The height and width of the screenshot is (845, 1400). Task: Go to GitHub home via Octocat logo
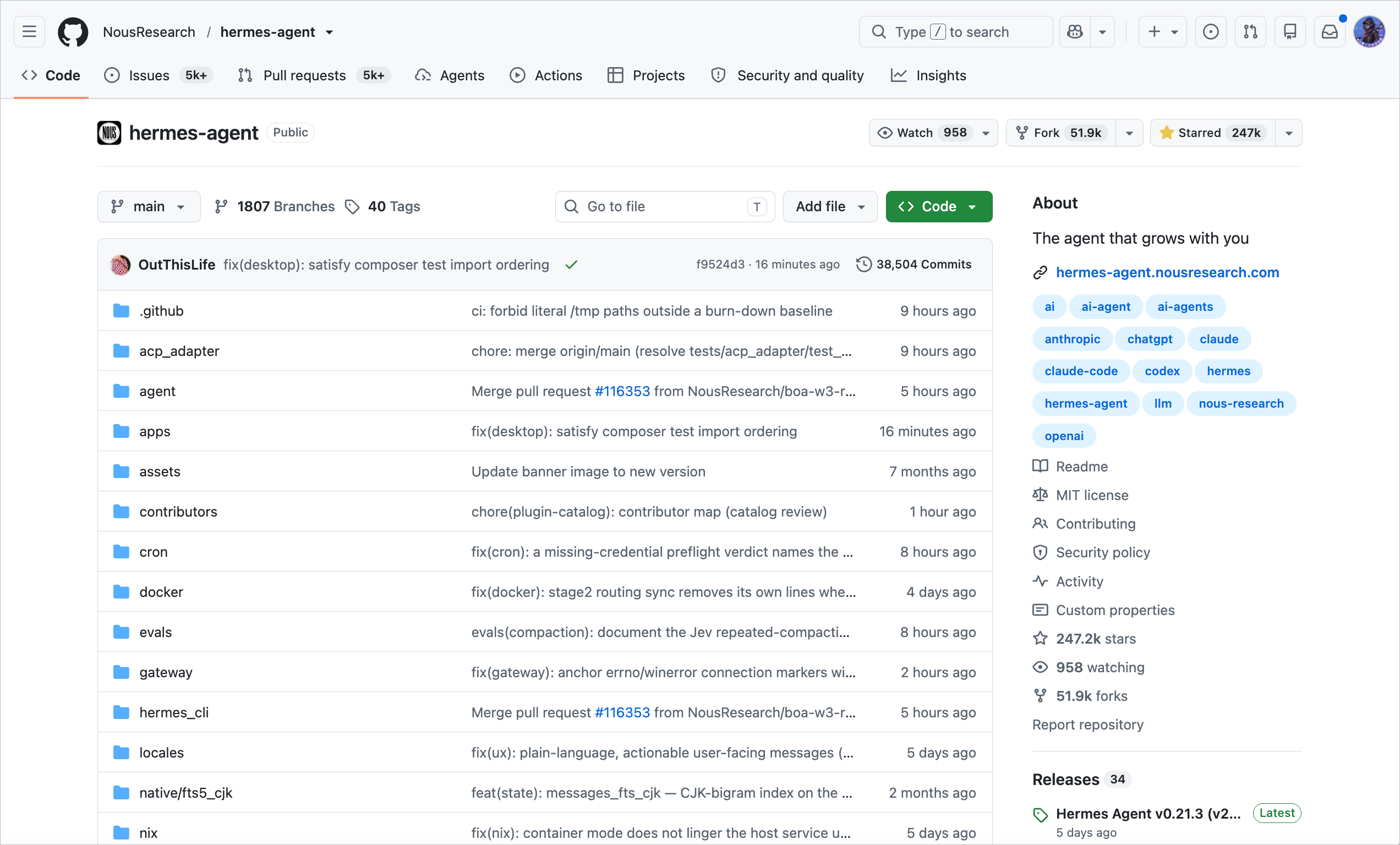[73, 32]
